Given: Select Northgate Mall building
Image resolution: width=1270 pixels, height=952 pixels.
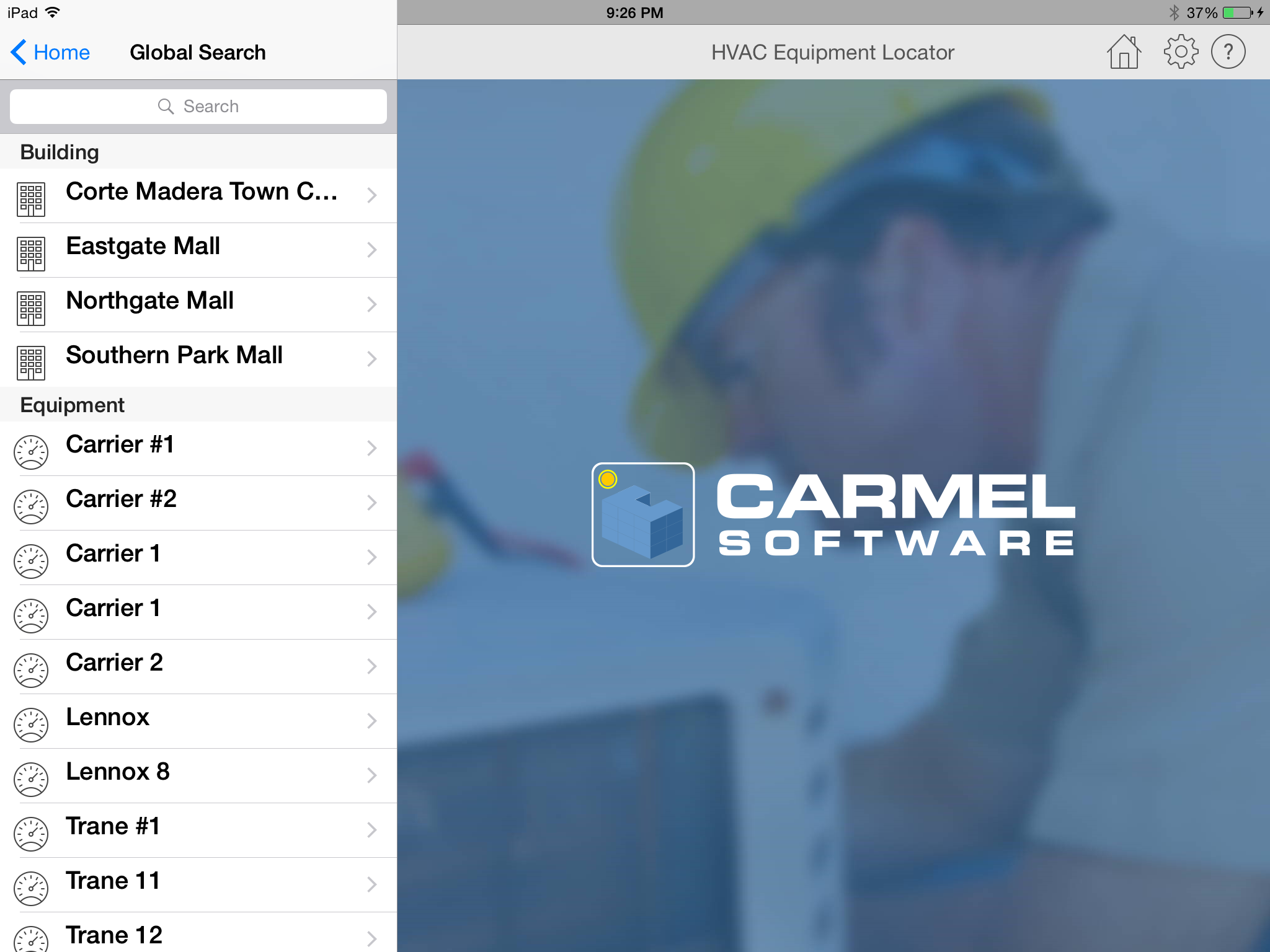Looking at the screenshot, I should tap(198, 305).
